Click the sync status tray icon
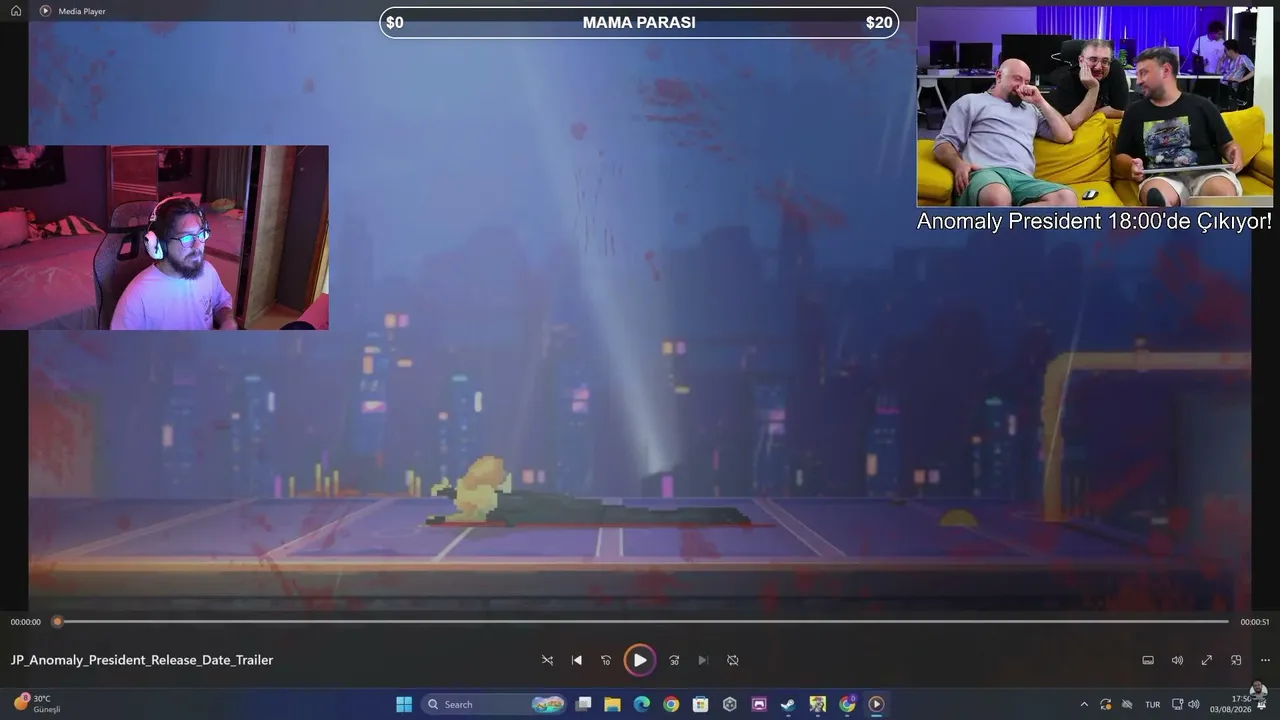The image size is (1280, 720). tap(1106, 704)
